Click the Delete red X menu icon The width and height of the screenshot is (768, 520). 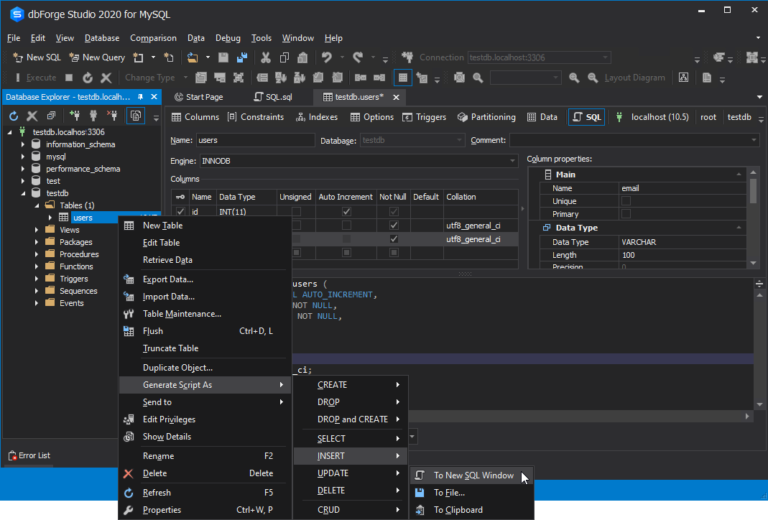pyautogui.click(x=128, y=474)
